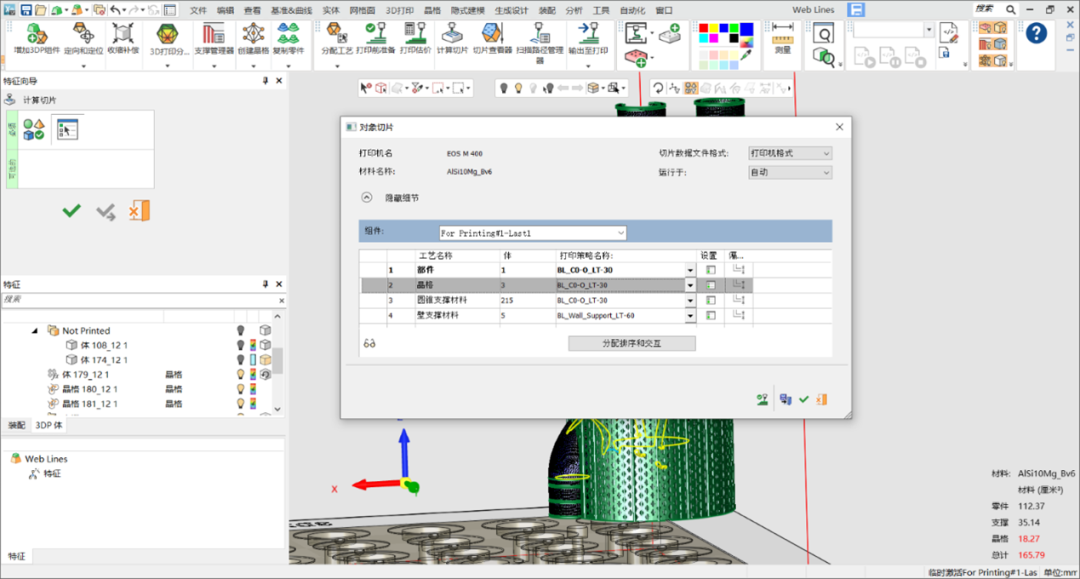
Task: Toggle visibility bulb for 体 179_12 1
Action: (240, 375)
